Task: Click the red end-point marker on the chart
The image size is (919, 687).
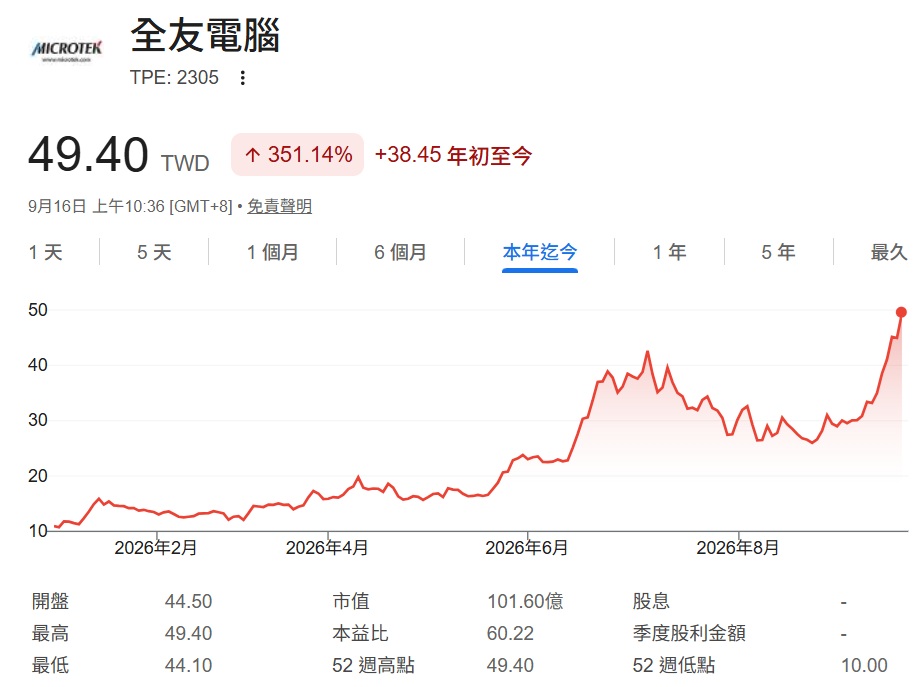Action: 901,312
